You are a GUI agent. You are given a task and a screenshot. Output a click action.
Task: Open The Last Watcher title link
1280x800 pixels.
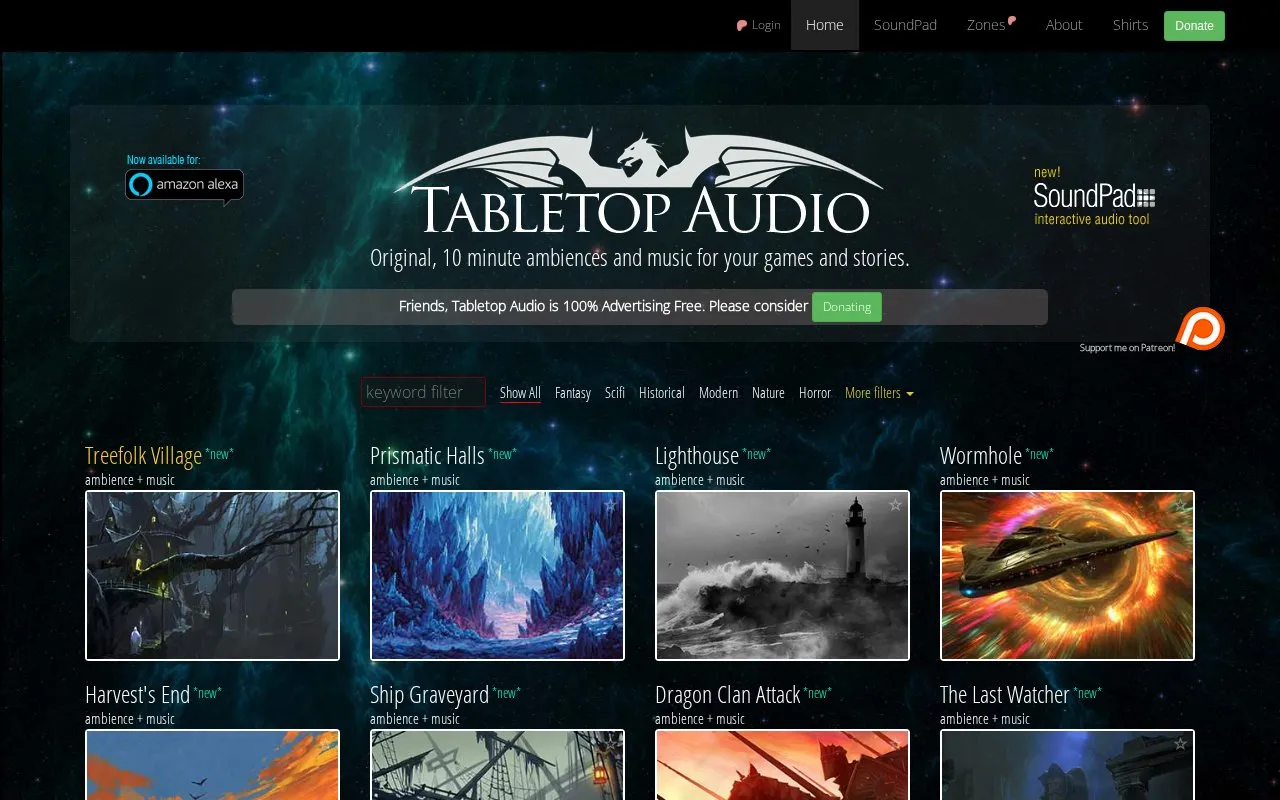click(1005, 695)
